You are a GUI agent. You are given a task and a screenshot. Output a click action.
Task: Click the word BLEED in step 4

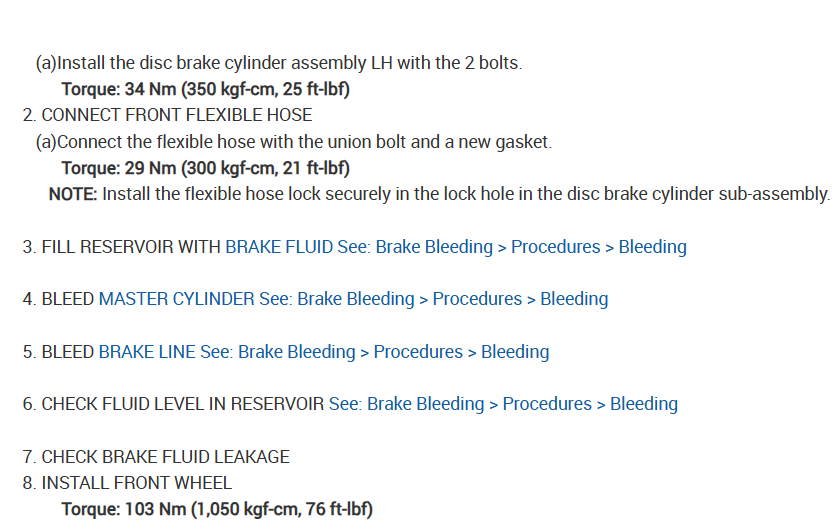pos(68,299)
